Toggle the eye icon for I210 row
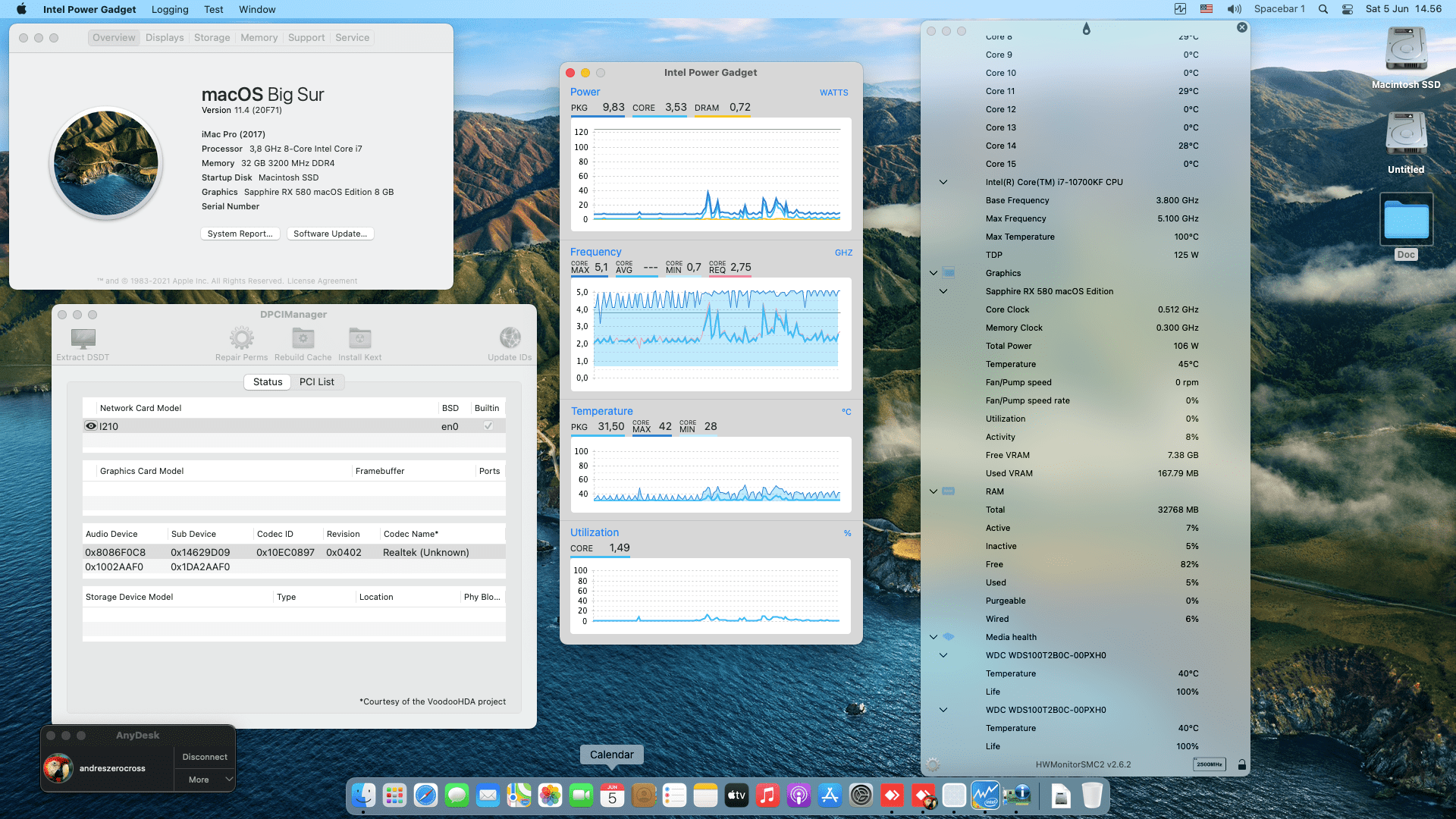Viewport: 1456px width, 819px height. pyautogui.click(x=91, y=426)
